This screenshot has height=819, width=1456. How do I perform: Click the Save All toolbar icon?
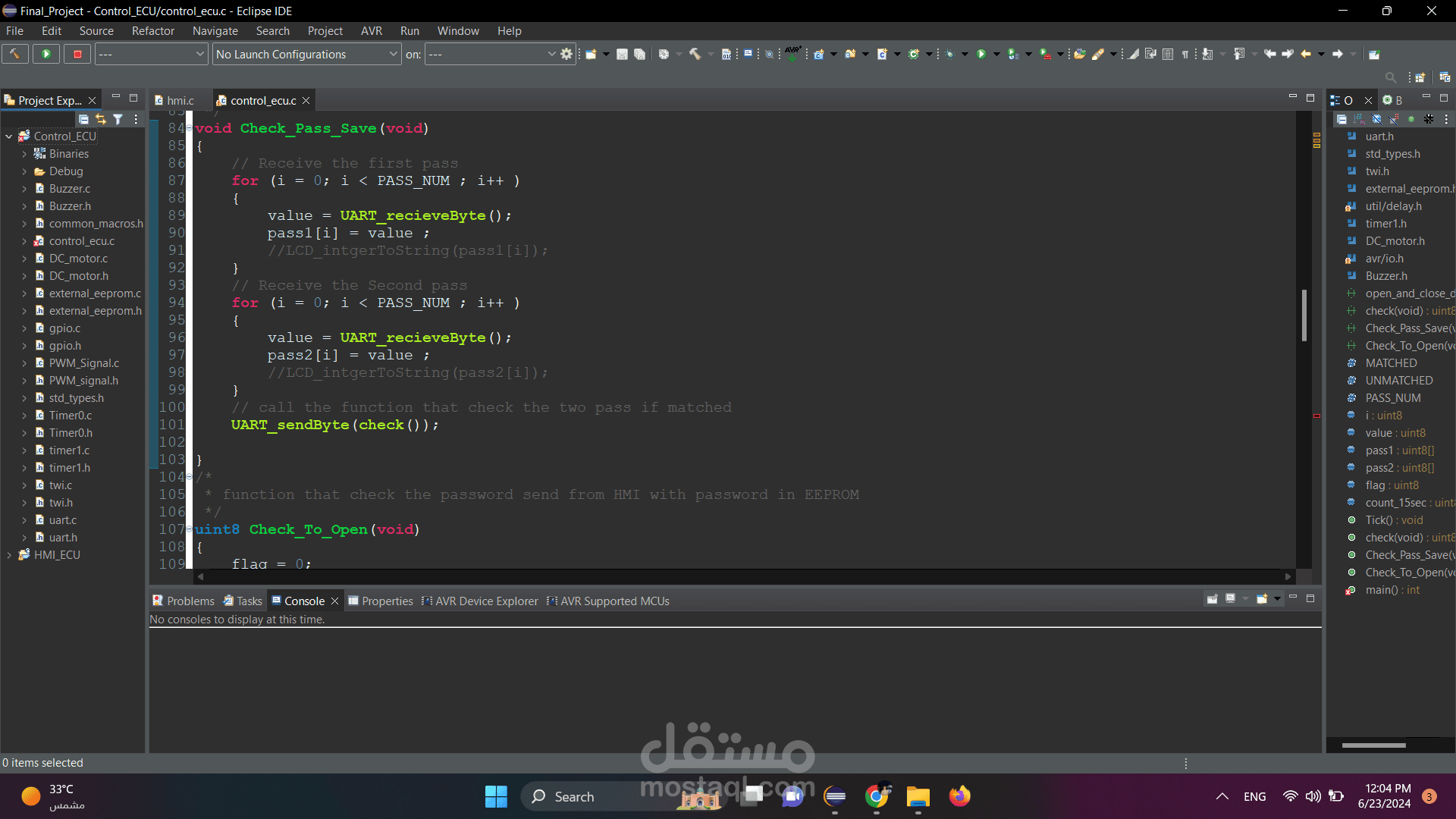coord(639,54)
